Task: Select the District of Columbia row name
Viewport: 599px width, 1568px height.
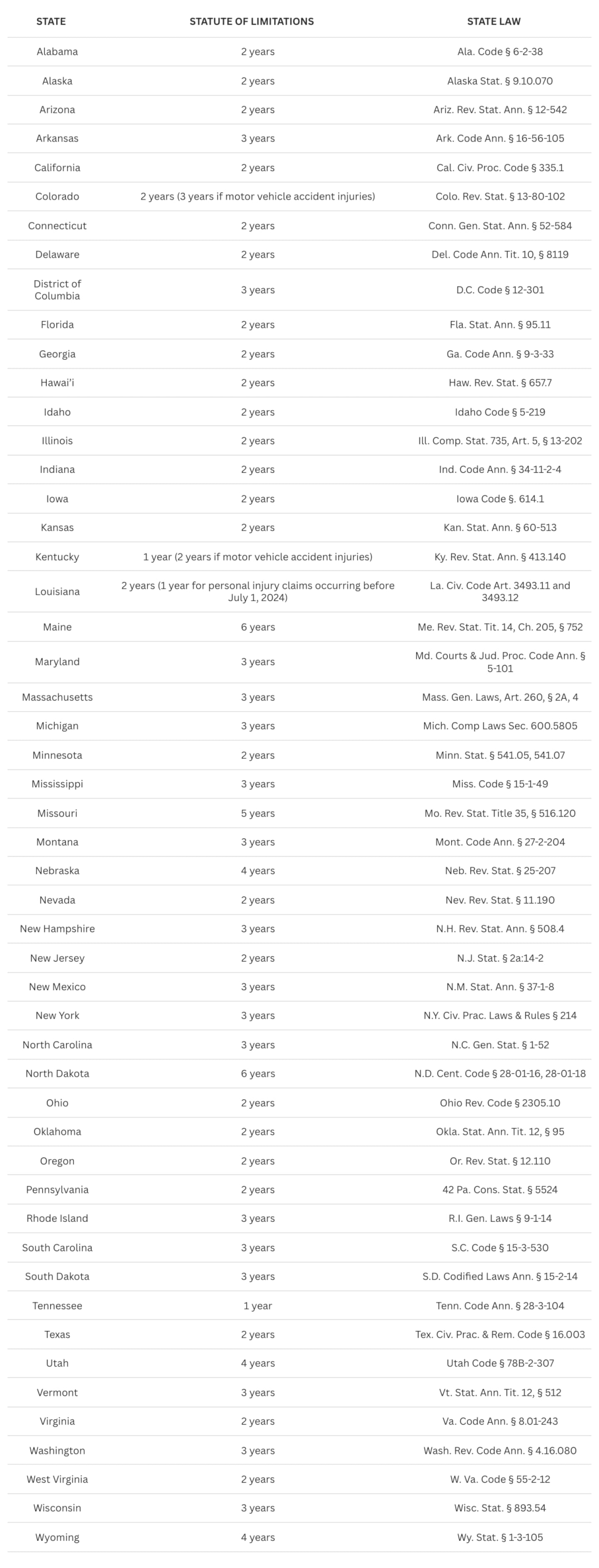Action: 57,290
